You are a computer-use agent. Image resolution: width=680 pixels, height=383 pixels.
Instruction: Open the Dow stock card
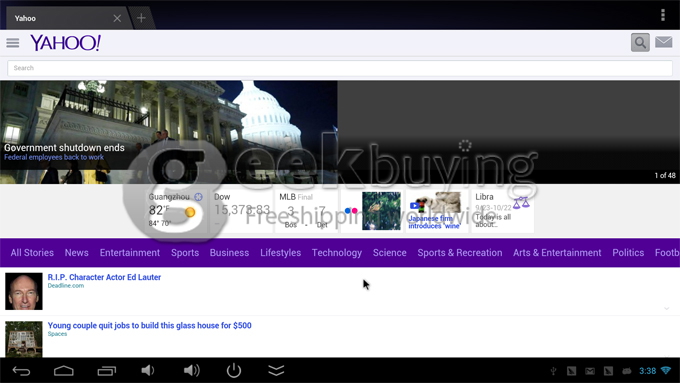click(x=242, y=211)
